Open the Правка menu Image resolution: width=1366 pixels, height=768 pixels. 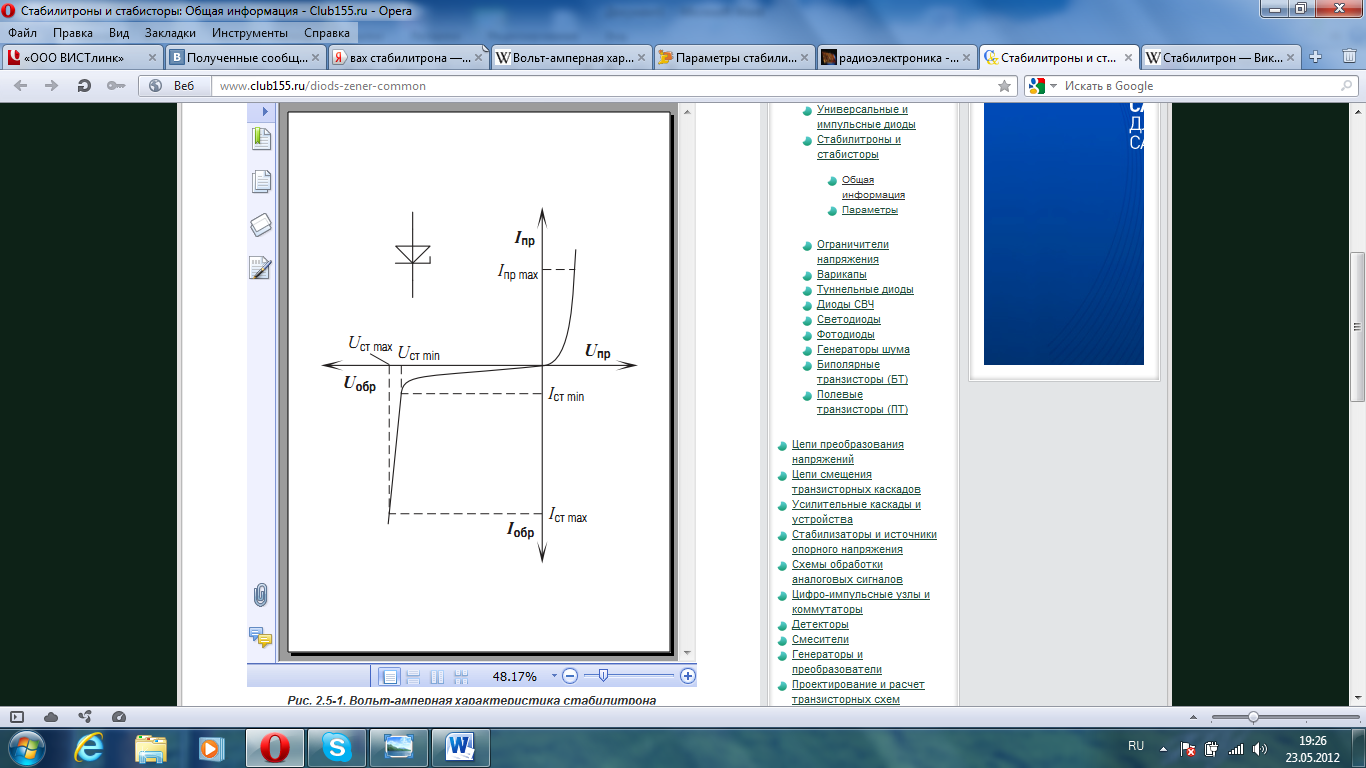click(x=73, y=33)
